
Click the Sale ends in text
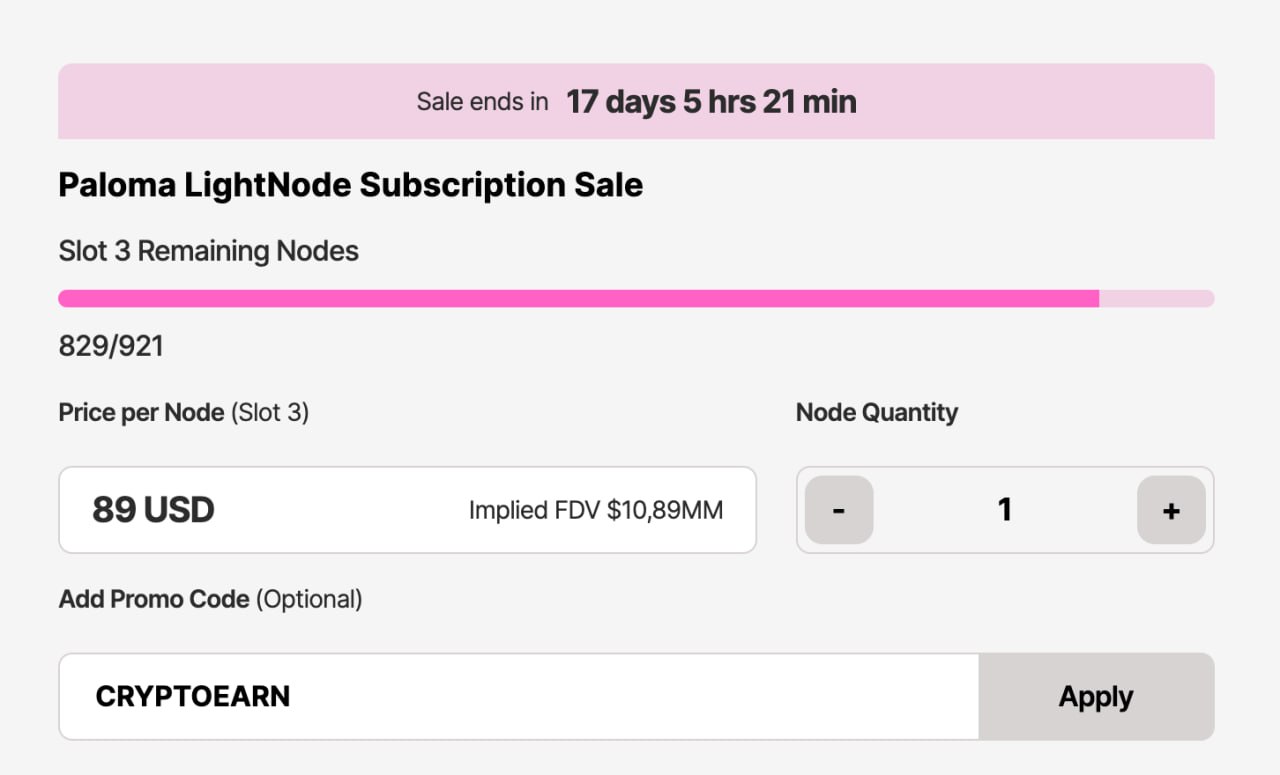tap(482, 101)
